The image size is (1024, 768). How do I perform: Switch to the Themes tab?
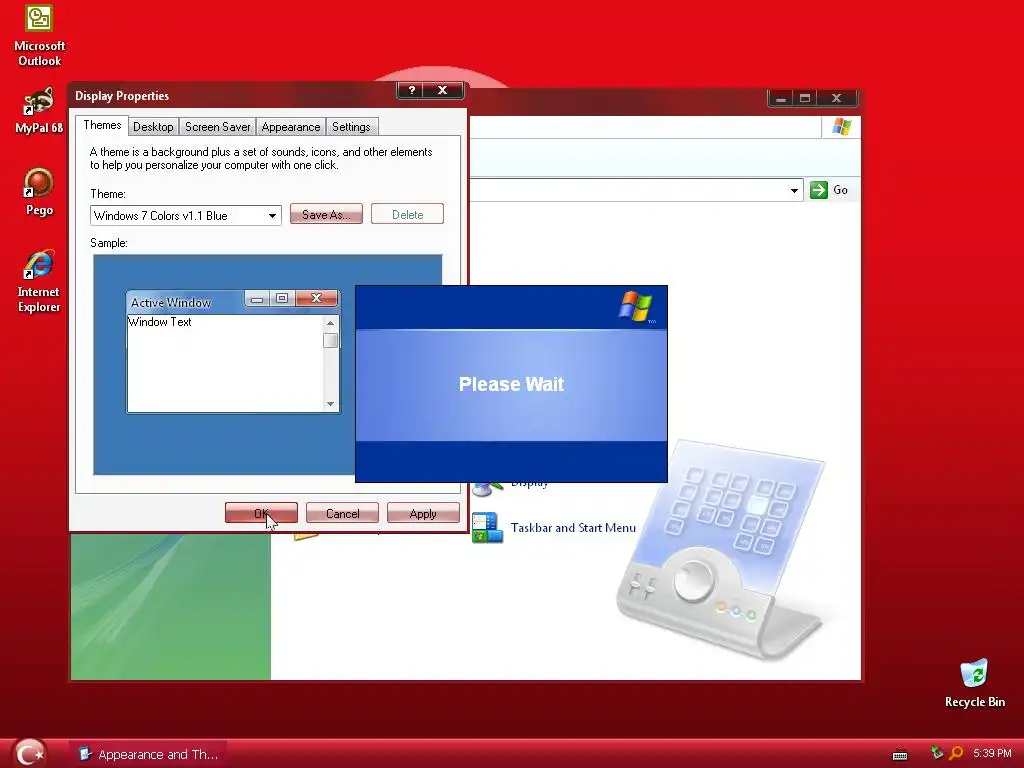[102, 125]
